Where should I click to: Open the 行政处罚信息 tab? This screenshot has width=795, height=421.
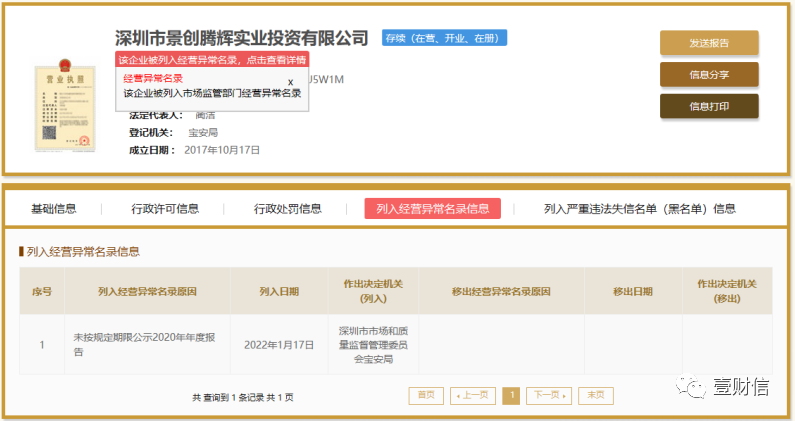click(287, 208)
